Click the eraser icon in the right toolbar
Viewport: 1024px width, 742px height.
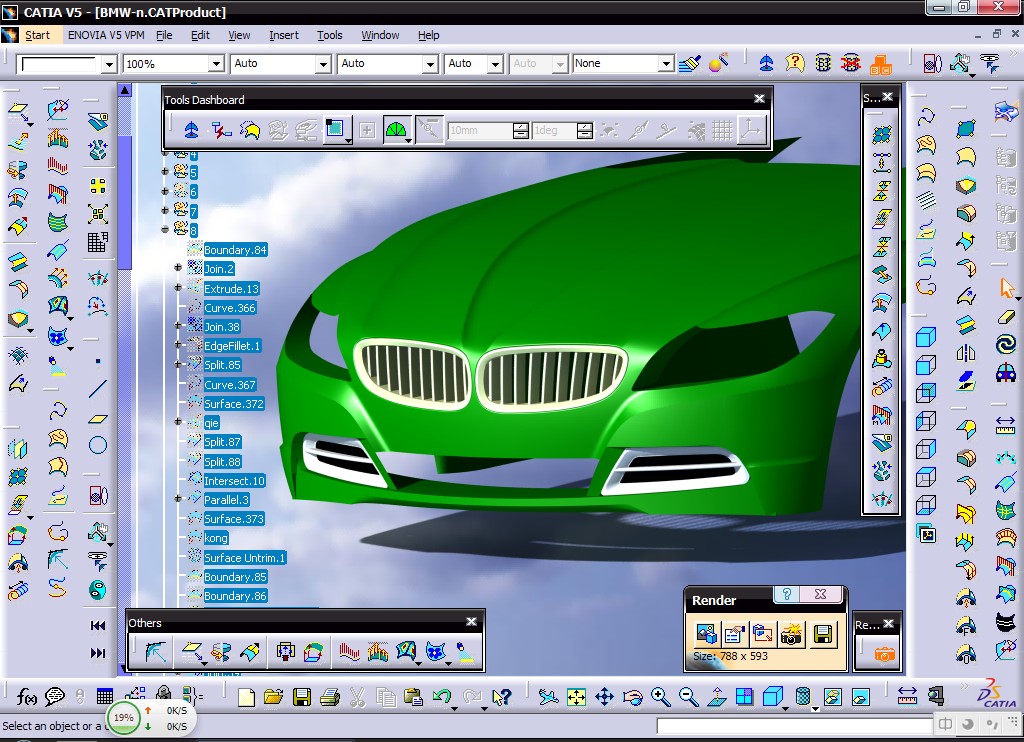click(1006, 317)
